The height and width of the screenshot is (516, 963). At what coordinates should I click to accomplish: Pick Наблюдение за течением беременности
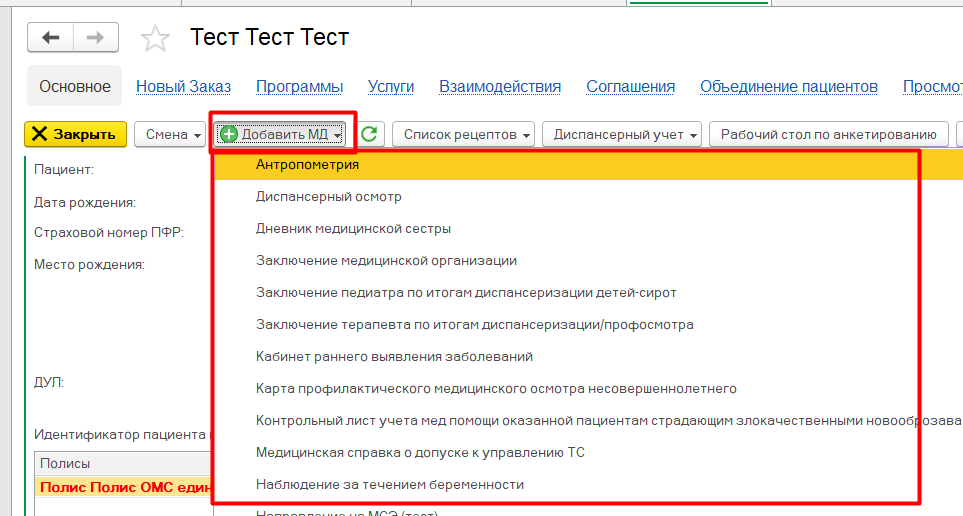pyautogui.click(x=389, y=484)
